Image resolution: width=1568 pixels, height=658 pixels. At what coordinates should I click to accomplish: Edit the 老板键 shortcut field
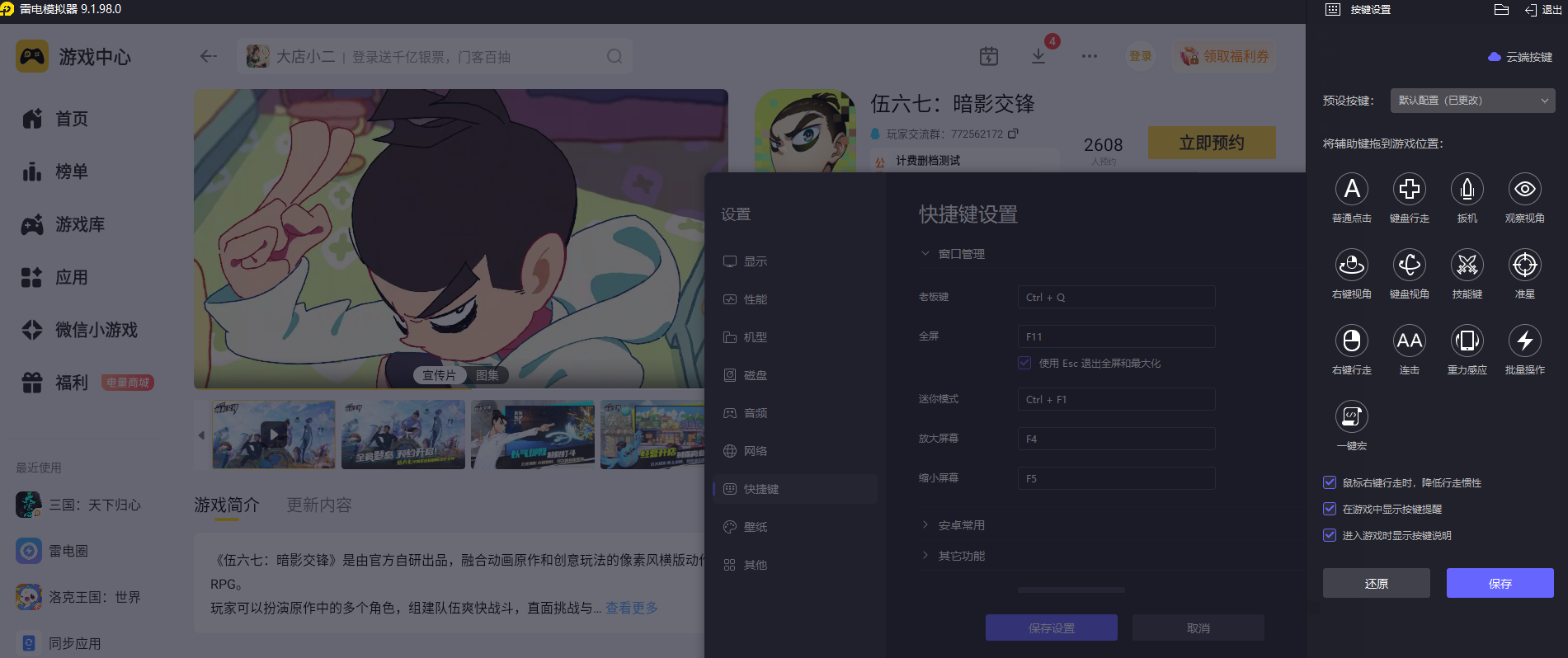click(x=1117, y=297)
